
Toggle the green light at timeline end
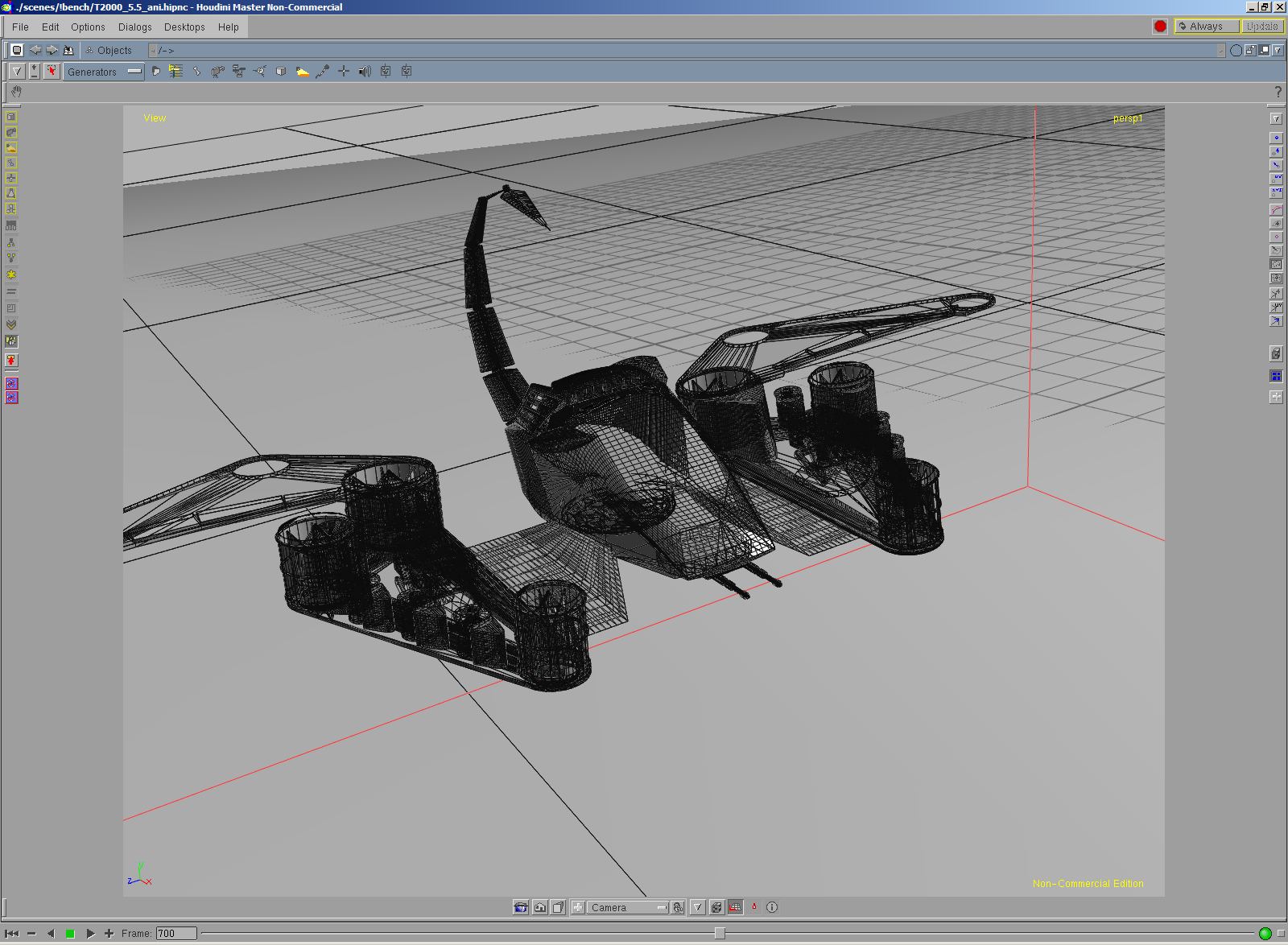1265,934
